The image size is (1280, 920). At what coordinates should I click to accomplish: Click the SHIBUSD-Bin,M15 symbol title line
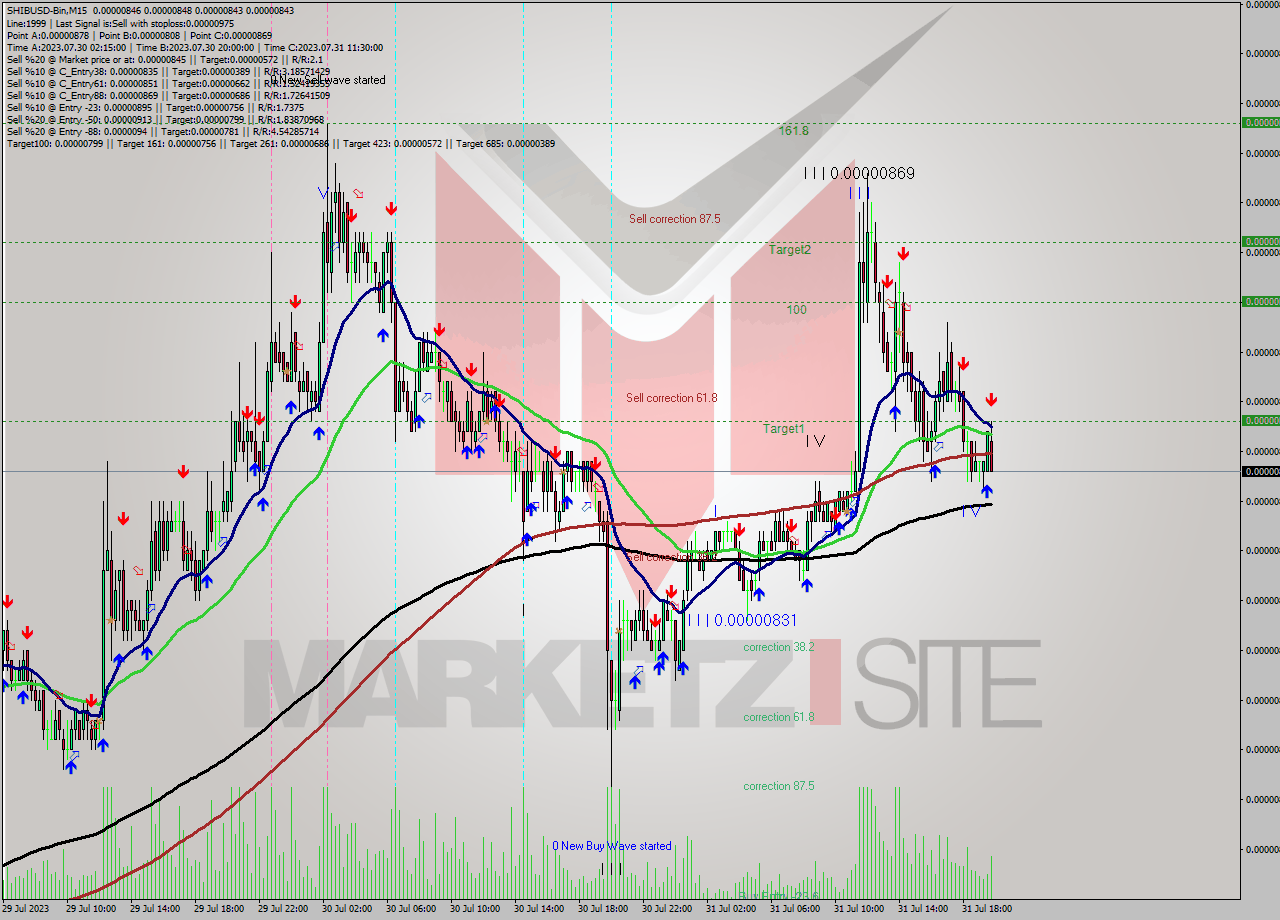(150, 11)
